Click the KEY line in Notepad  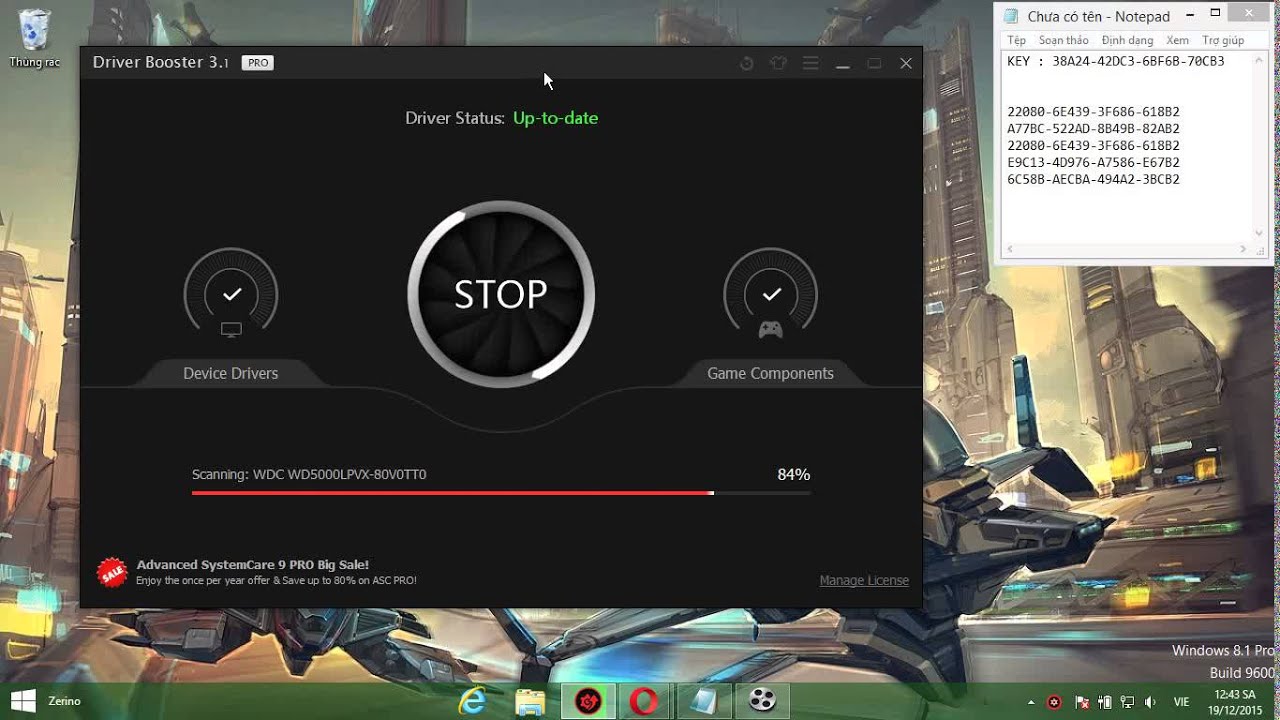pyautogui.click(x=1116, y=61)
